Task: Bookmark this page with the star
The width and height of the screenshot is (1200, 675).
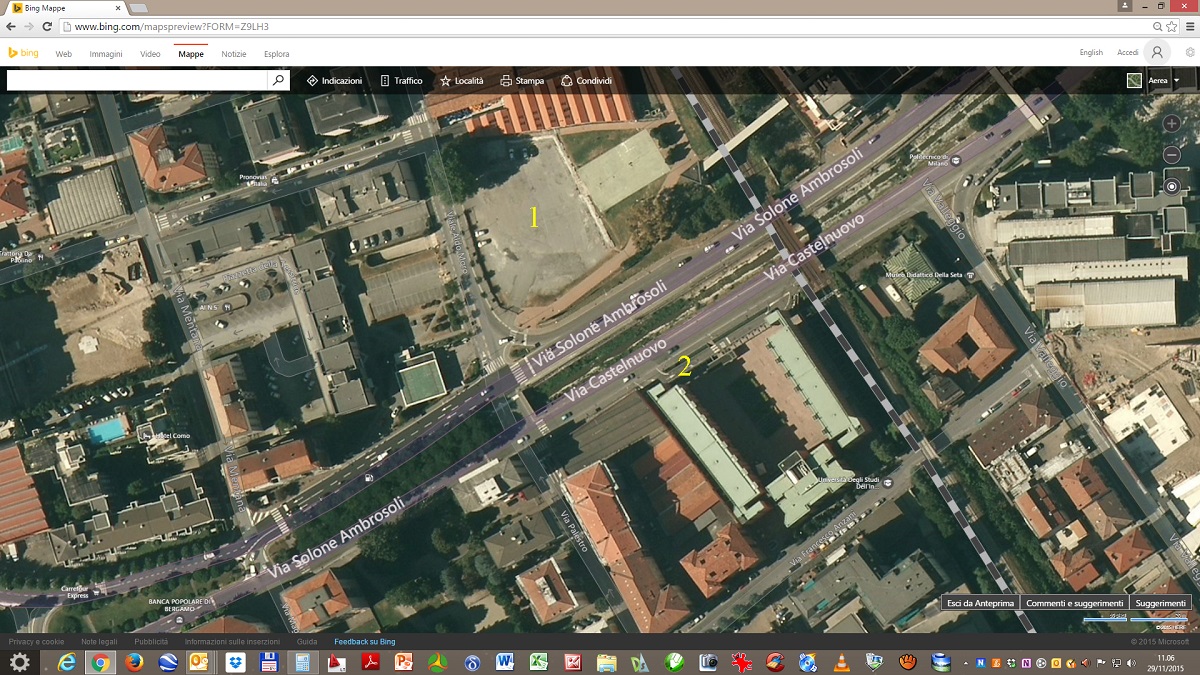Action: click(x=1171, y=26)
